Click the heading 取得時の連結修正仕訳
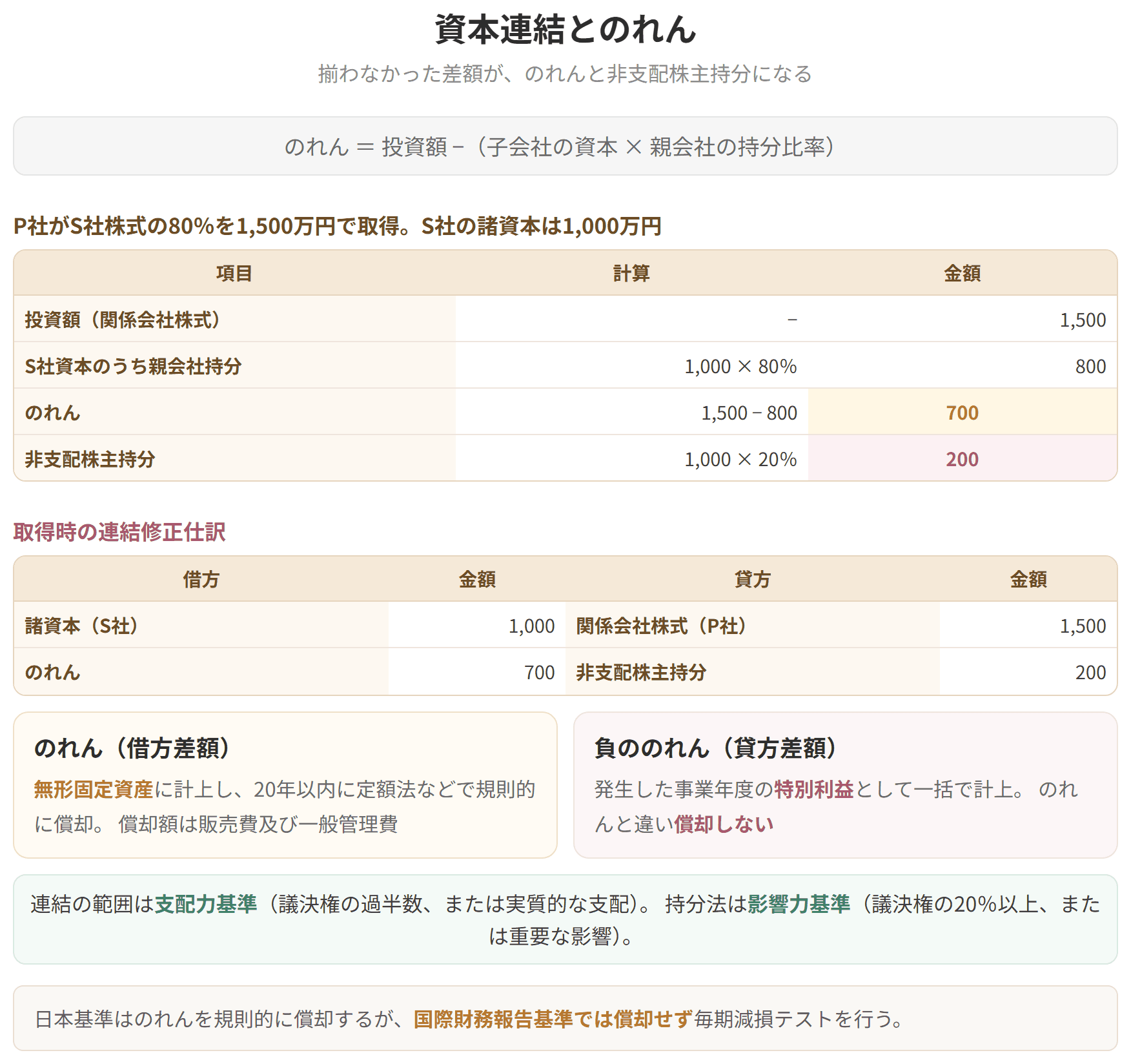 pyautogui.click(x=119, y=532)
